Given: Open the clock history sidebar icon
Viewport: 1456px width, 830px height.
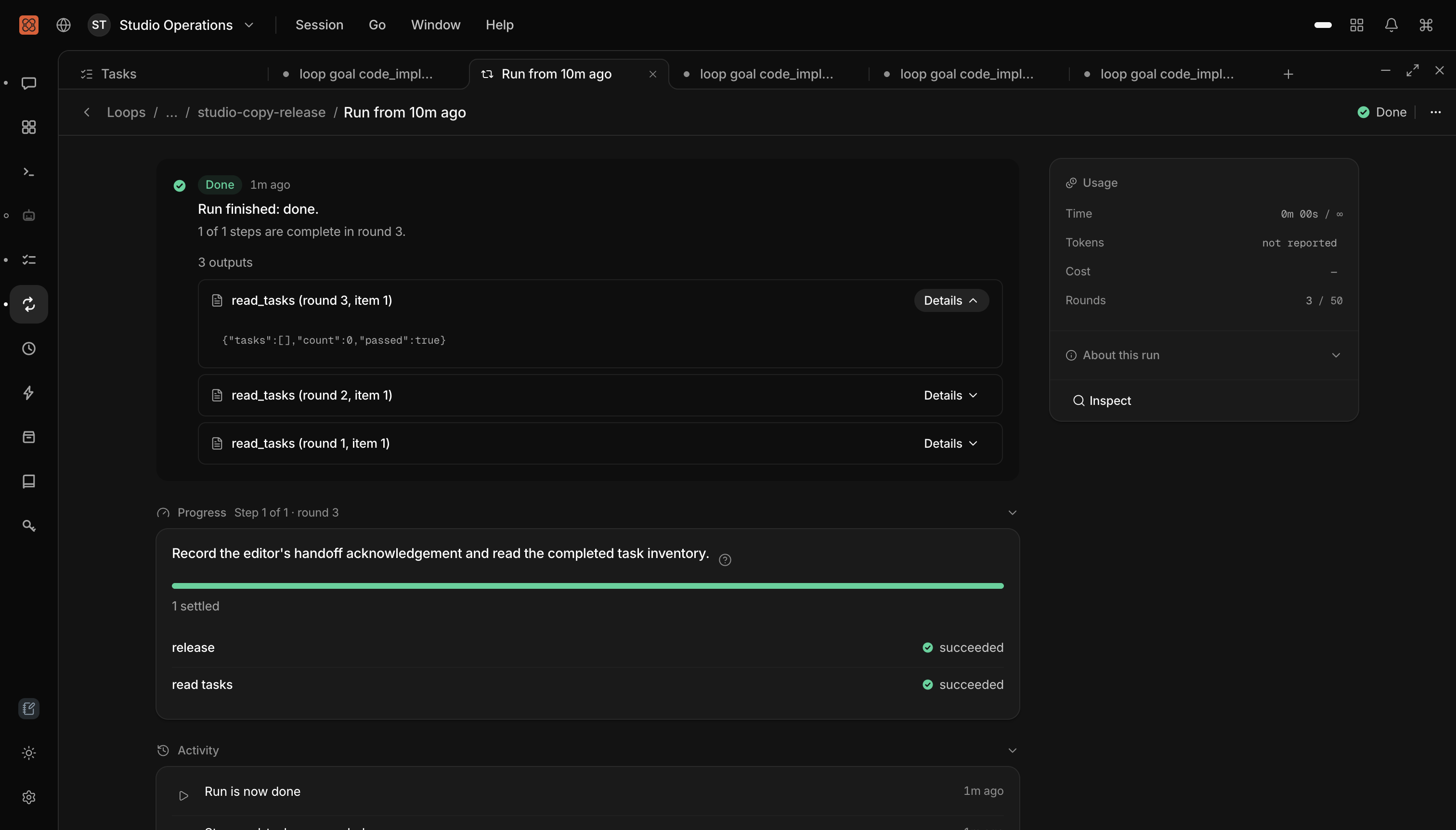Looking at the screenshot, I should pos(28,348).
